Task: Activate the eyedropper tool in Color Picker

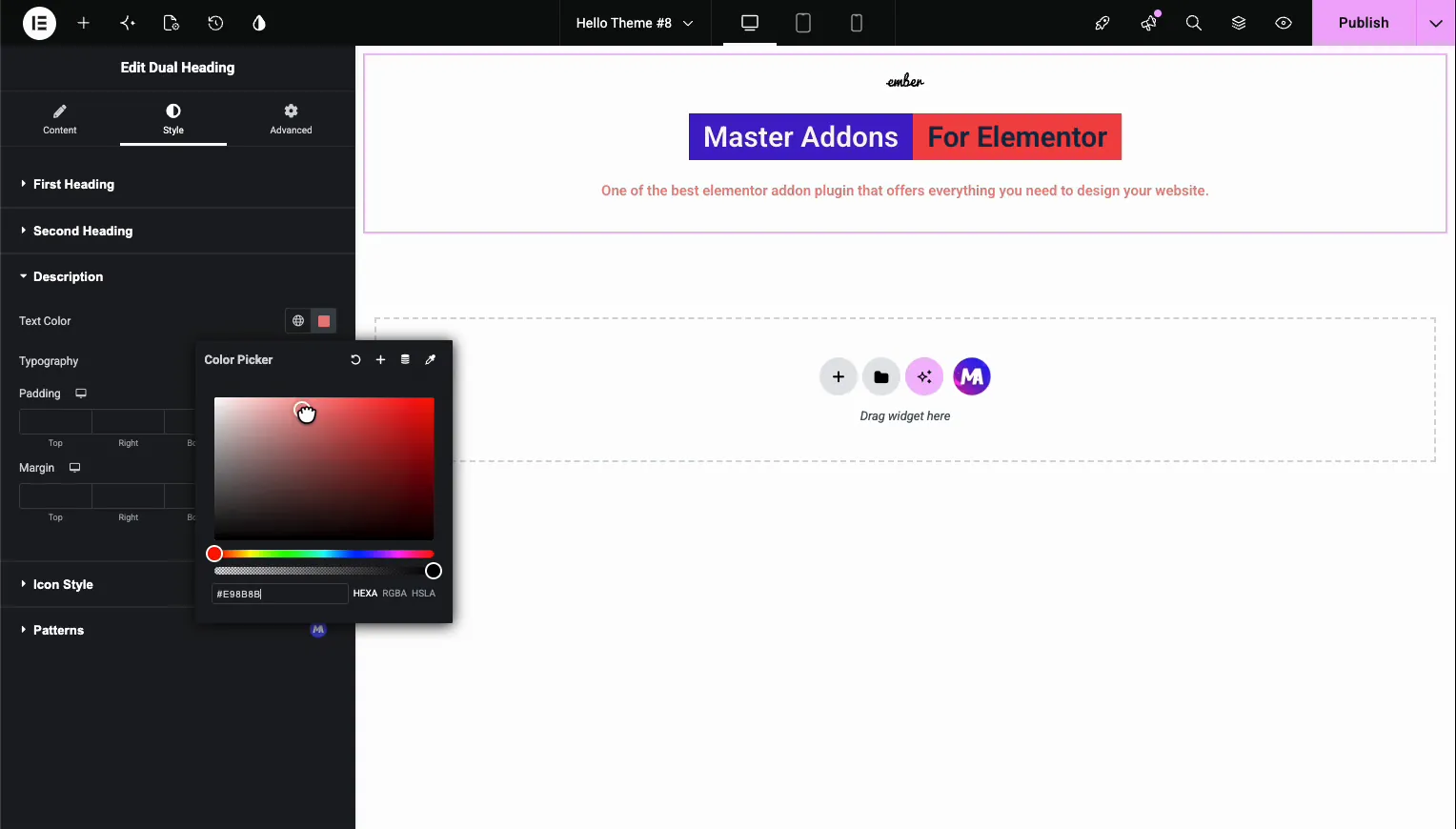Action: pyautogui.click(x=430, y=359)
